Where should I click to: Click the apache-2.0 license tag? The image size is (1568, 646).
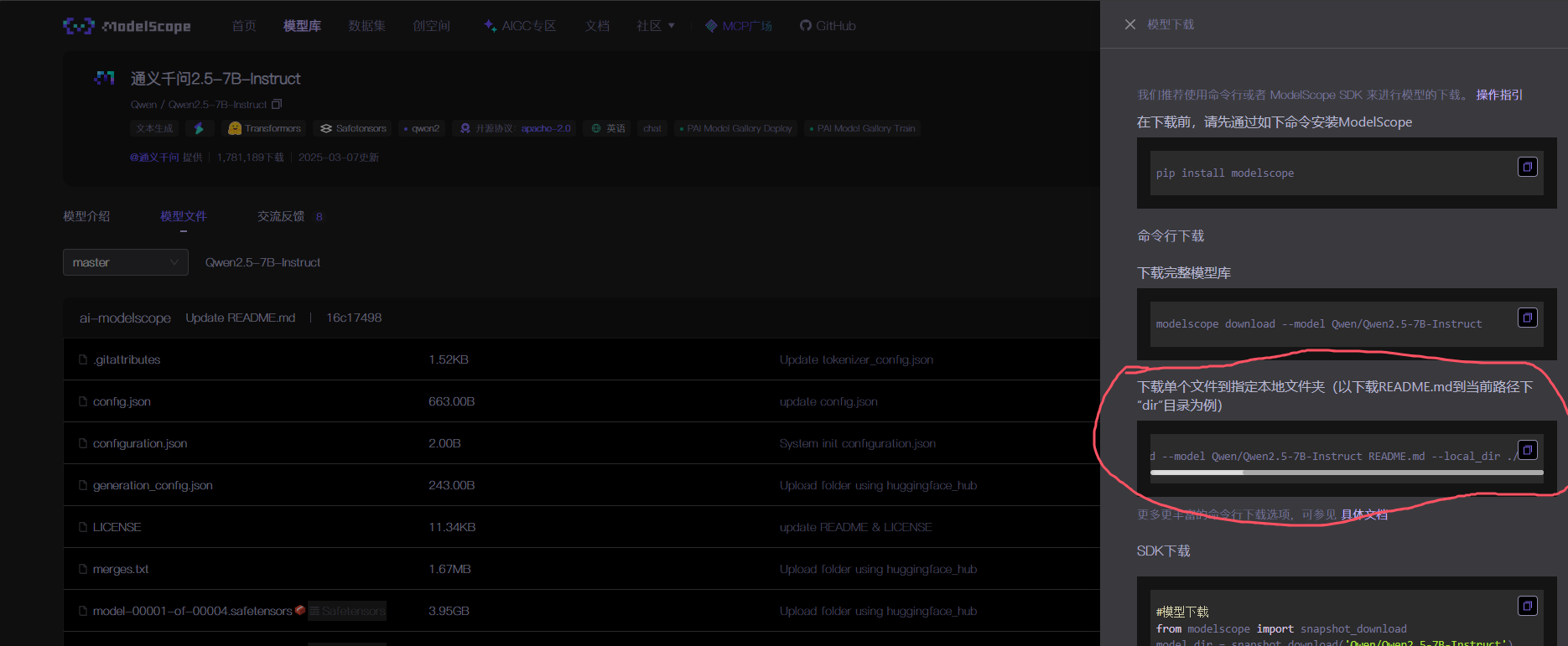[x=545, y=128]
